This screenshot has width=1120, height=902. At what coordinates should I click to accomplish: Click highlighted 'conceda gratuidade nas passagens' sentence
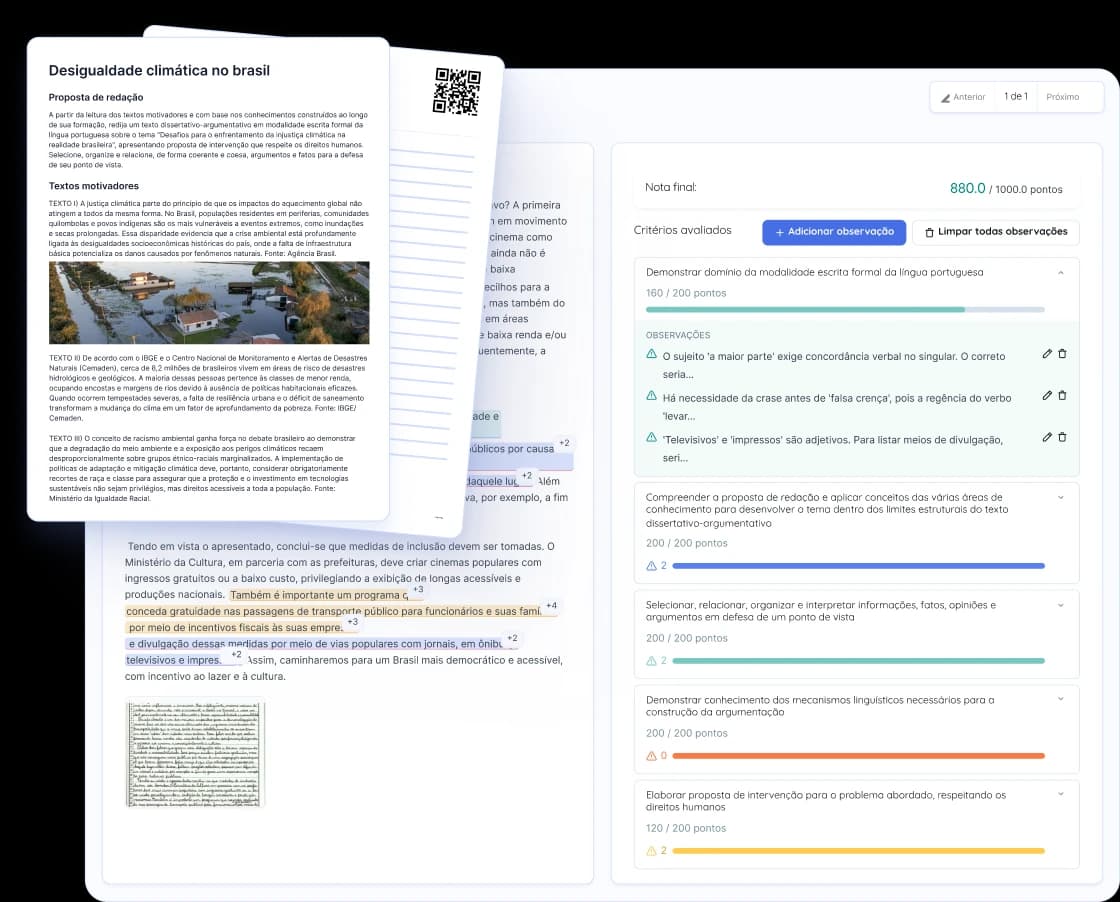point(334,611)
